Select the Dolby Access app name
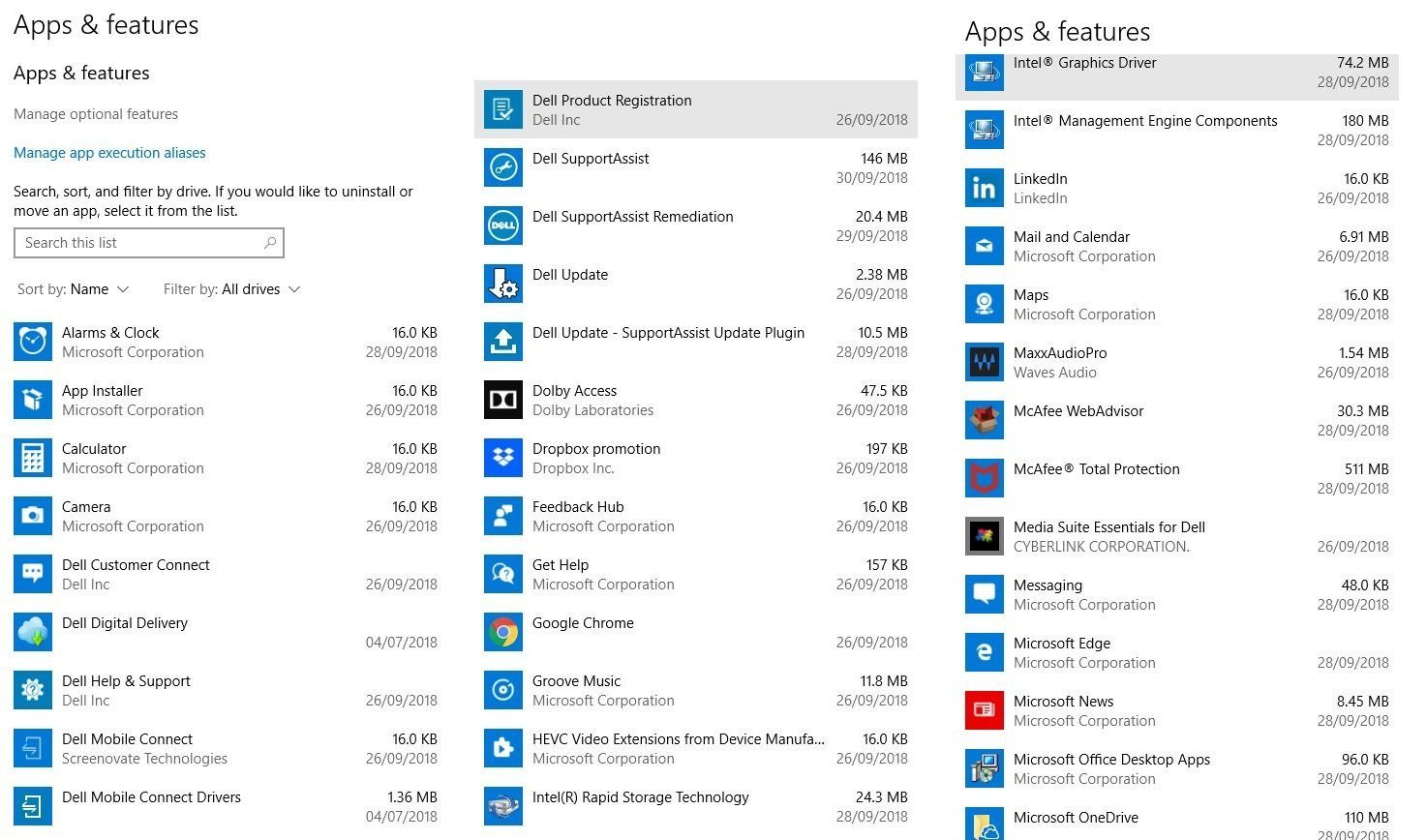Screen dimensions: 1427x840 [574, 391]
